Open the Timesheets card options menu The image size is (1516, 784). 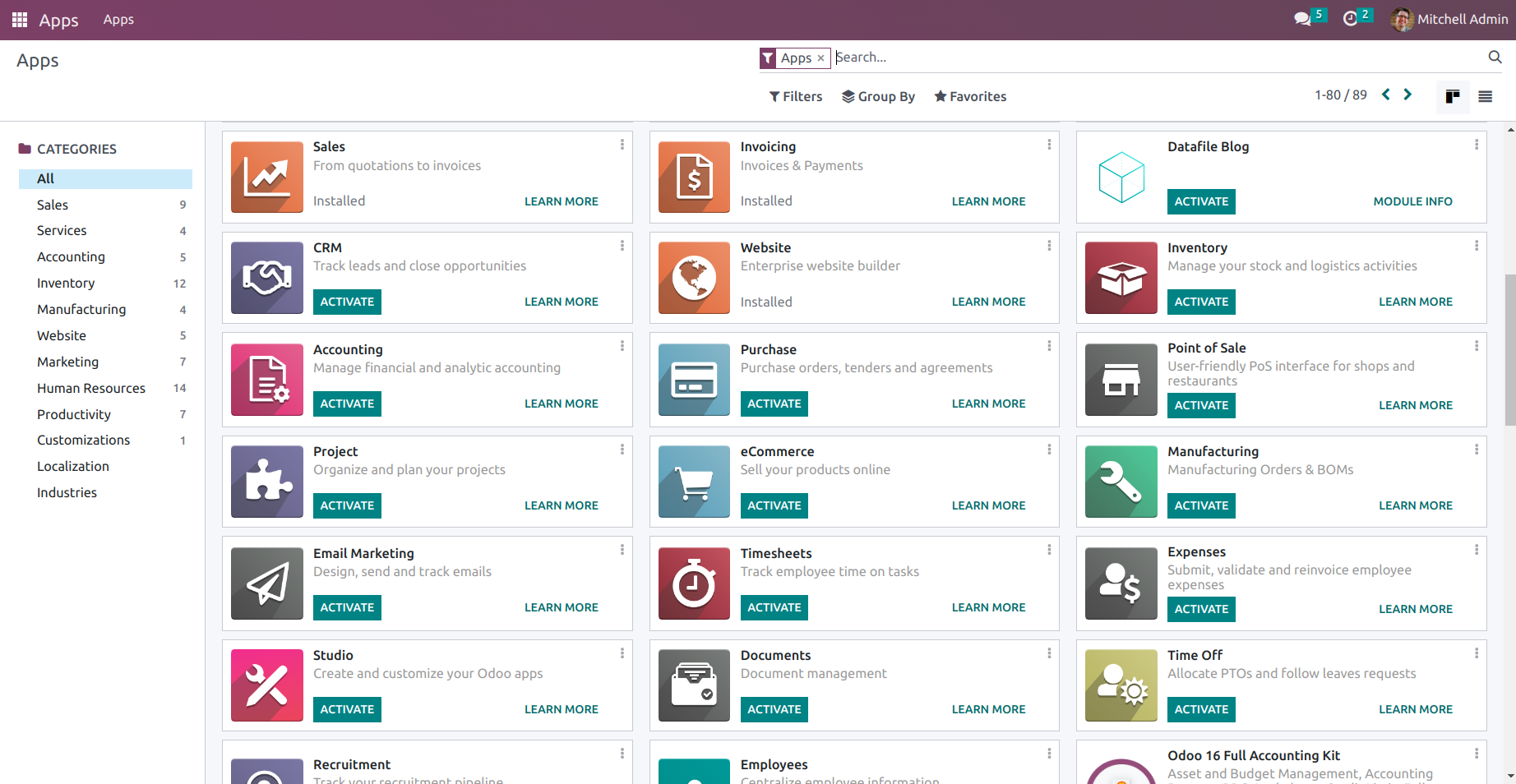[x=1049, y=550]
